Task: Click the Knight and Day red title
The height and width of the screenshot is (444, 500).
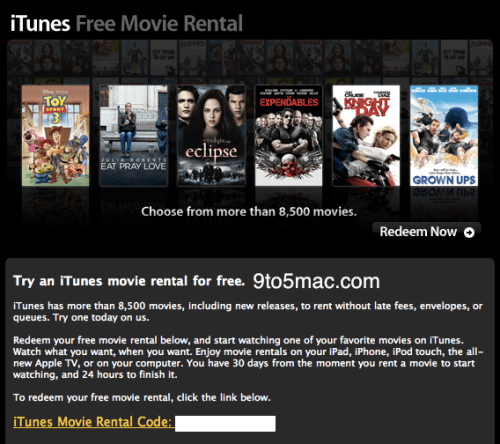Action: pyautogui.click(x=367, y=107)
